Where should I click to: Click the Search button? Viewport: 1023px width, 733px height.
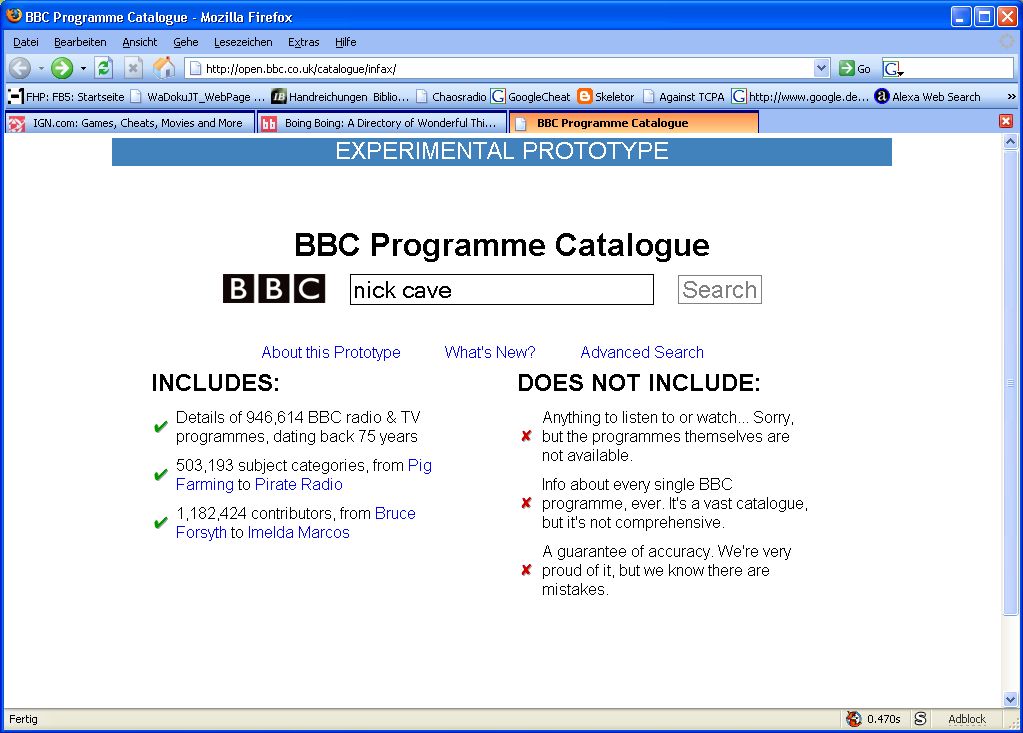[x=720, y=290]
